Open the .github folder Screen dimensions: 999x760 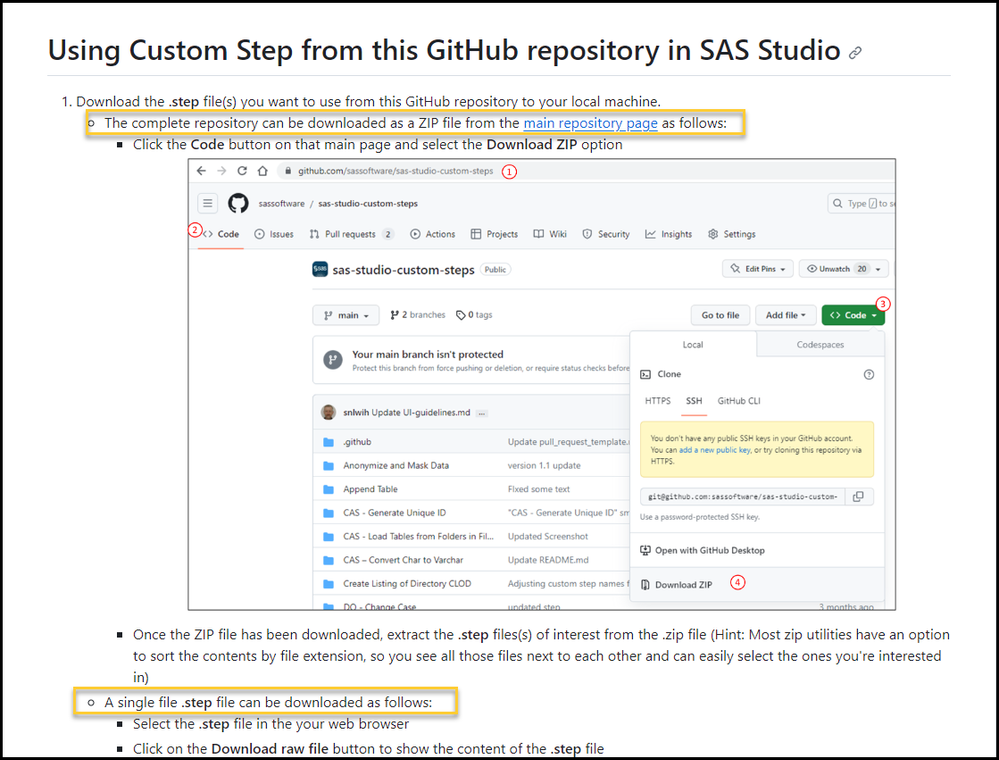pyautogui.click(x=357, y=442)
